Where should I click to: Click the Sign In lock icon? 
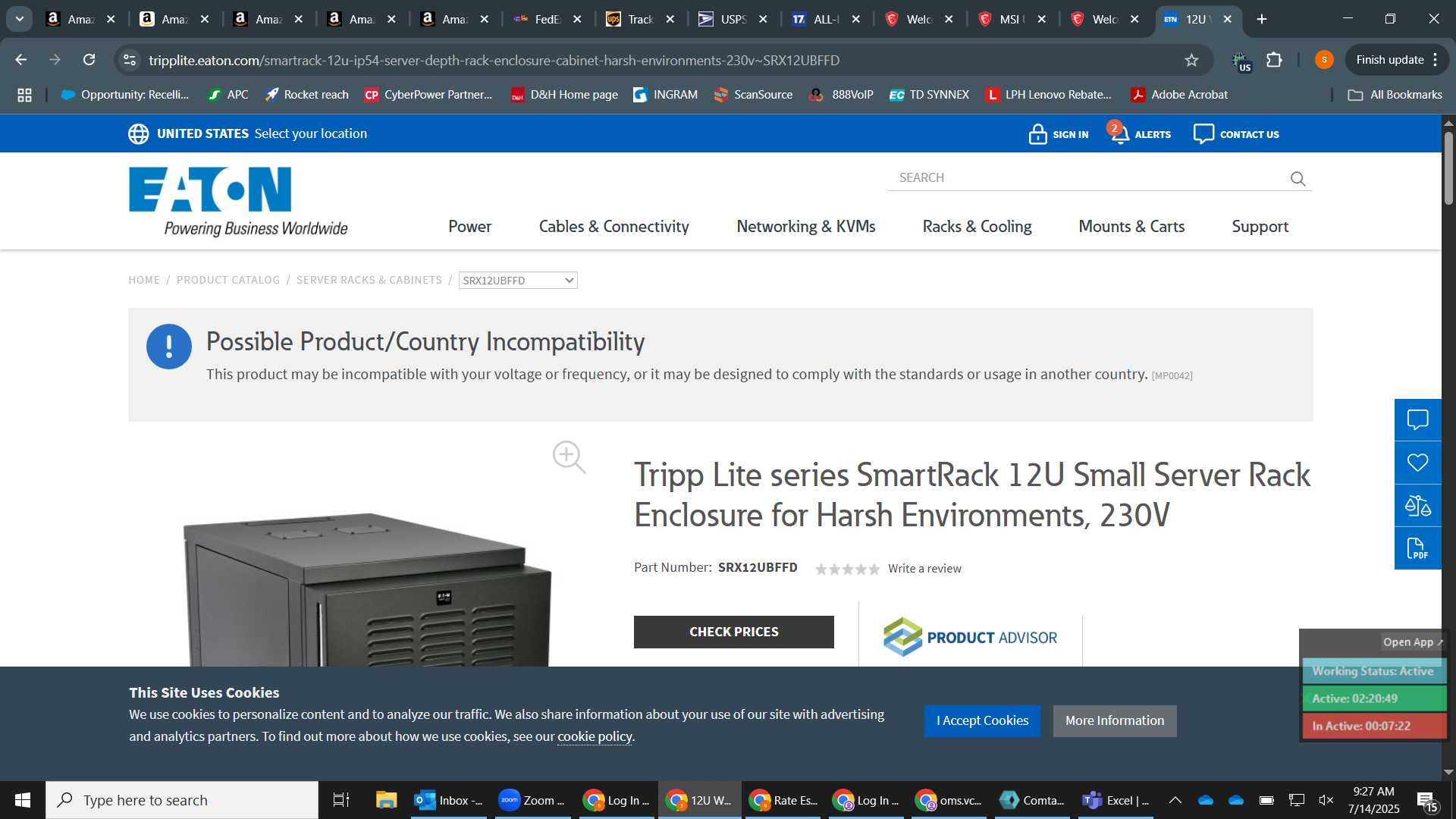1038,134
